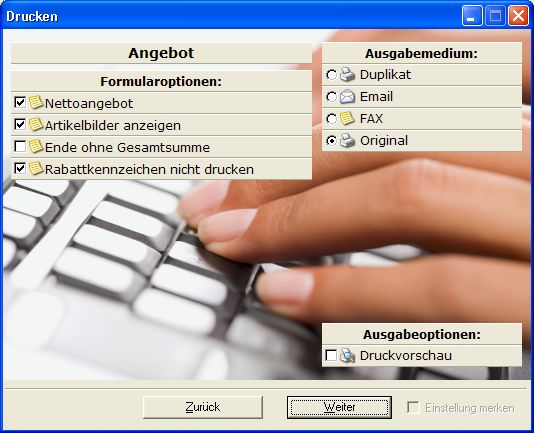Disable the Artikelbilder anzeigen checkbox
534x433 pixels.
[x=20, y=125]
